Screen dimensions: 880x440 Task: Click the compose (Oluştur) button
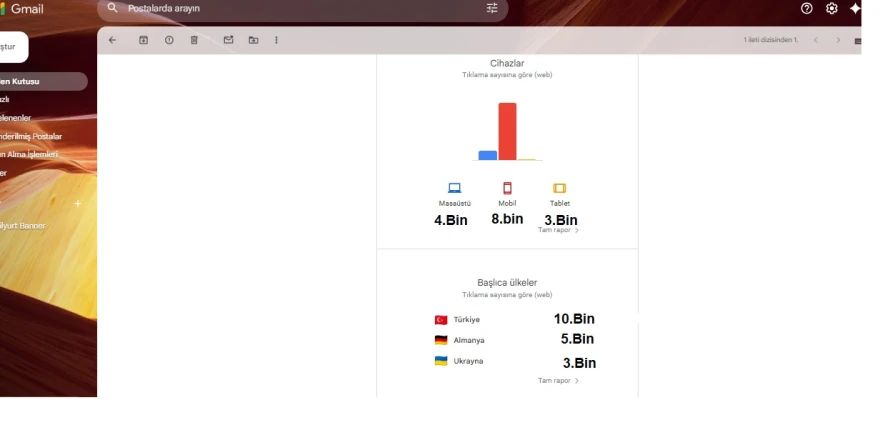(x=13, y=47)
